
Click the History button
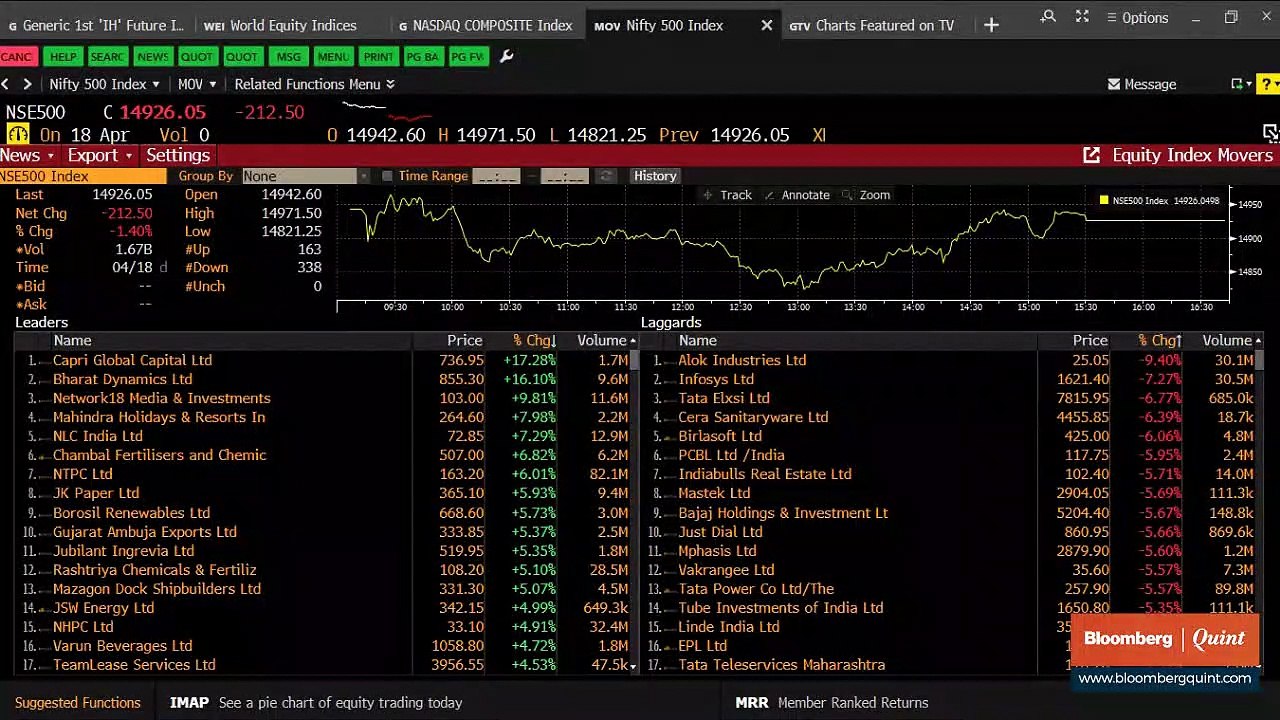click(x=655, y=176)
